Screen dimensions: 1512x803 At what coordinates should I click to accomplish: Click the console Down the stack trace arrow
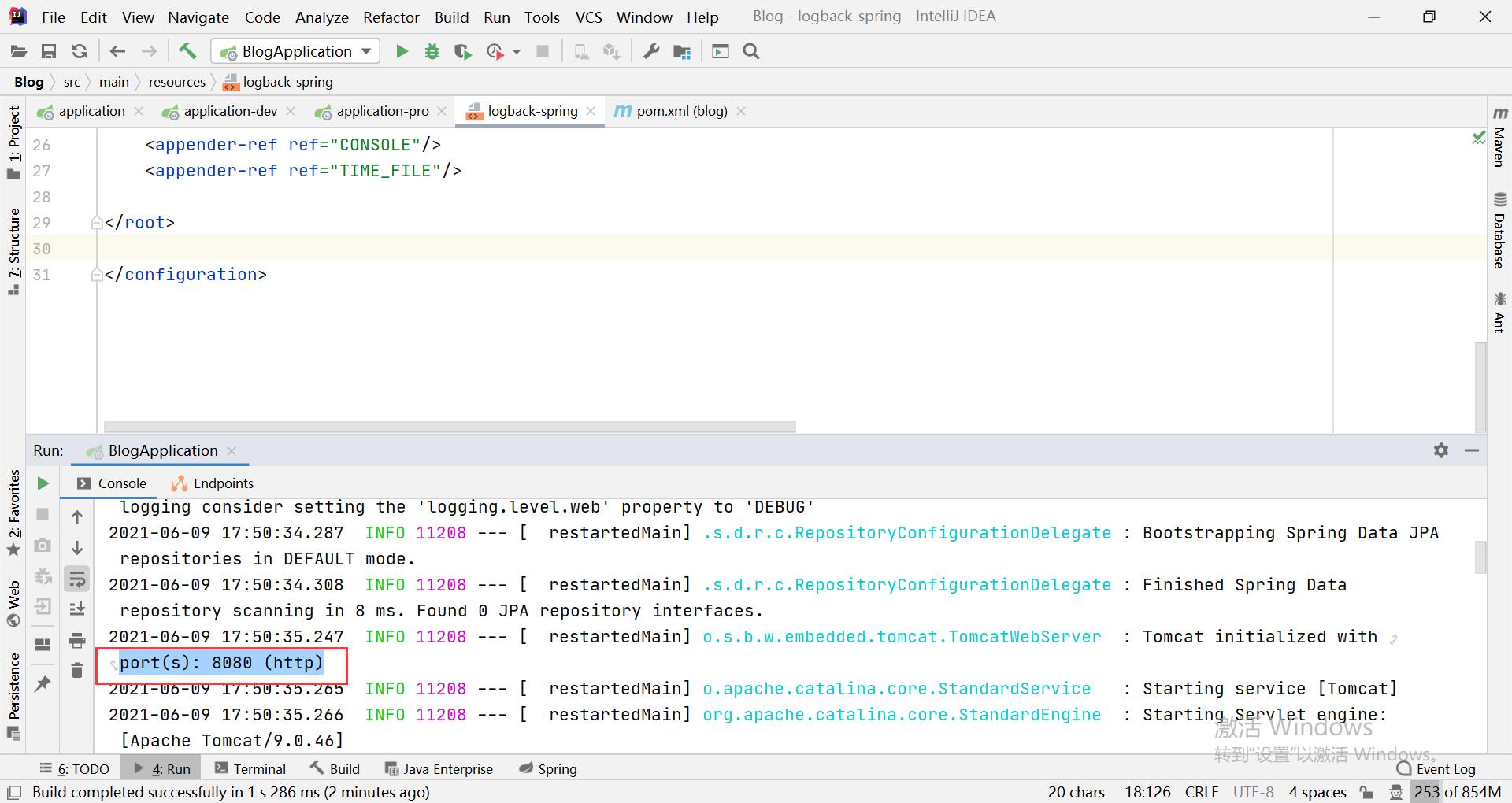click(x=77, y=548)
